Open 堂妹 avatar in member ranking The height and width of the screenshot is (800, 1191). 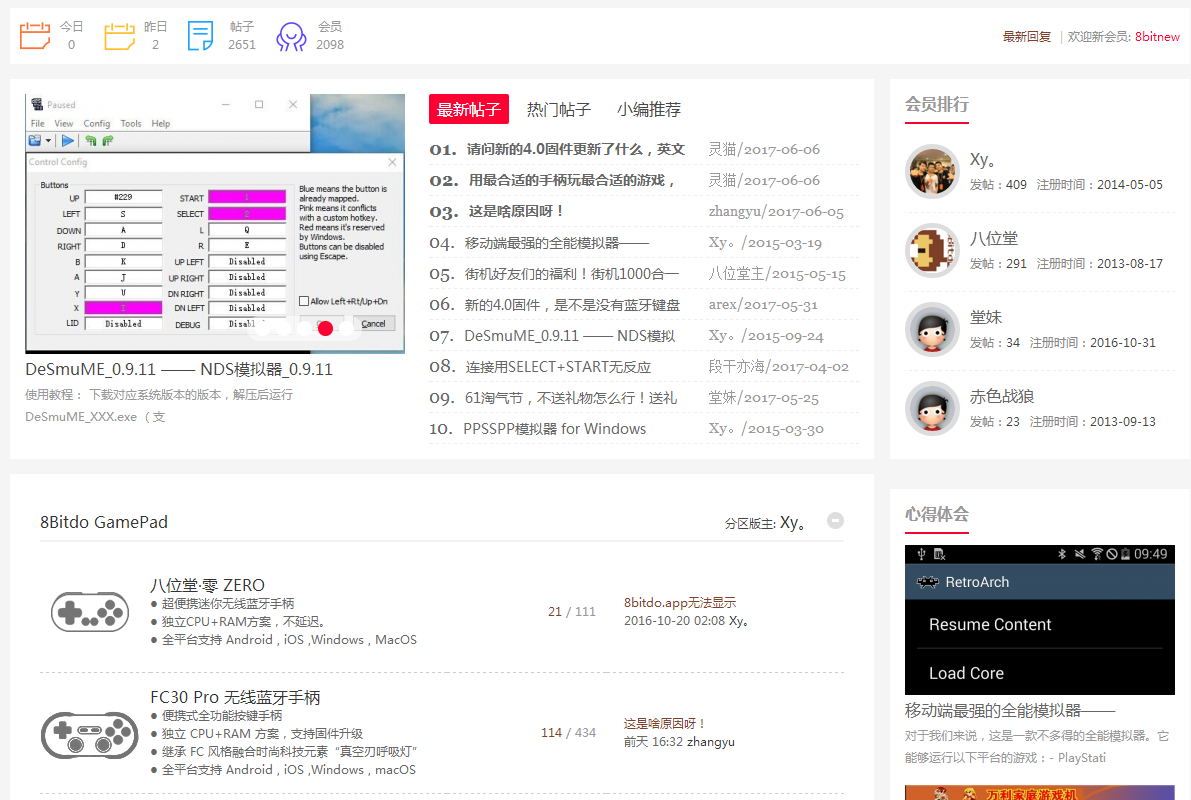[932, 329]
